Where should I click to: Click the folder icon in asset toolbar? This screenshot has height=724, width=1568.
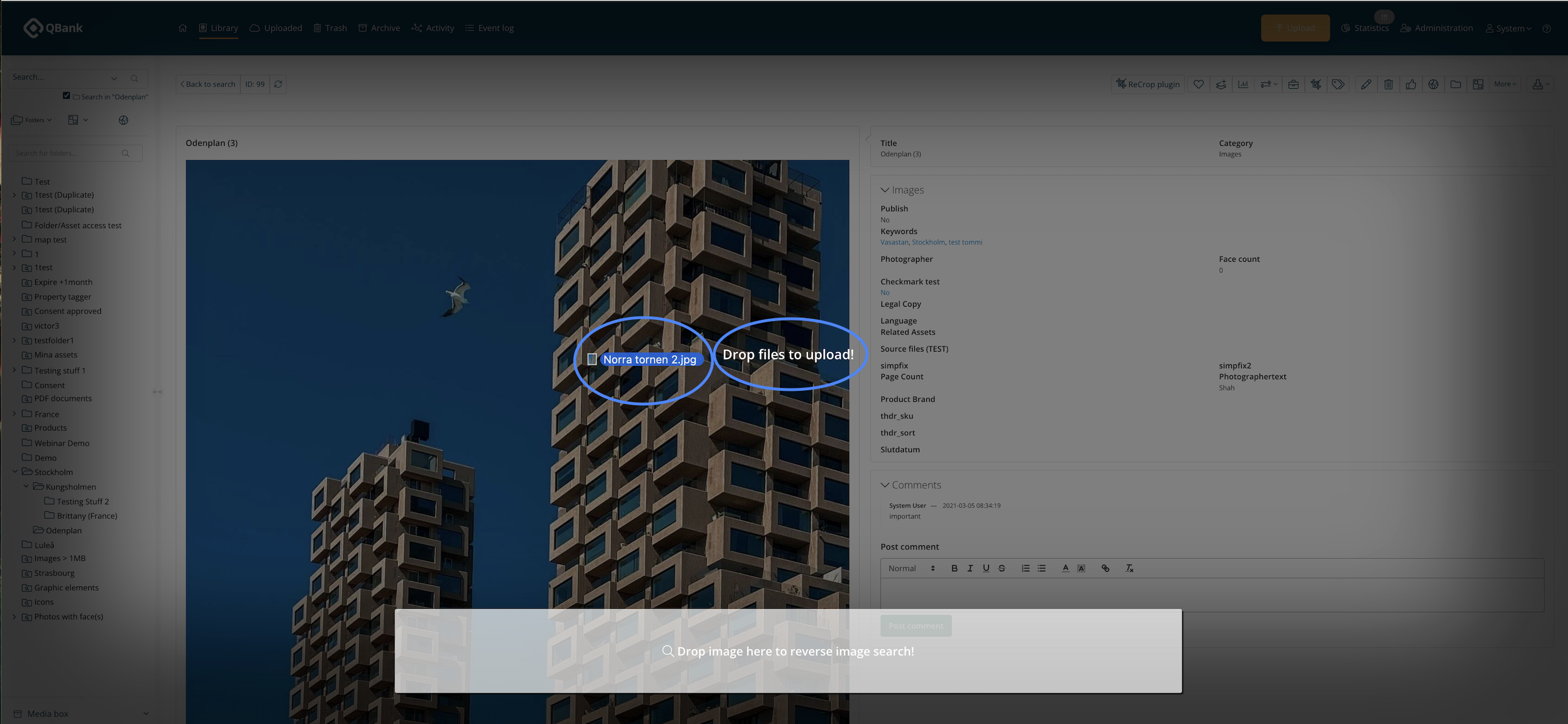(1456, 85)
